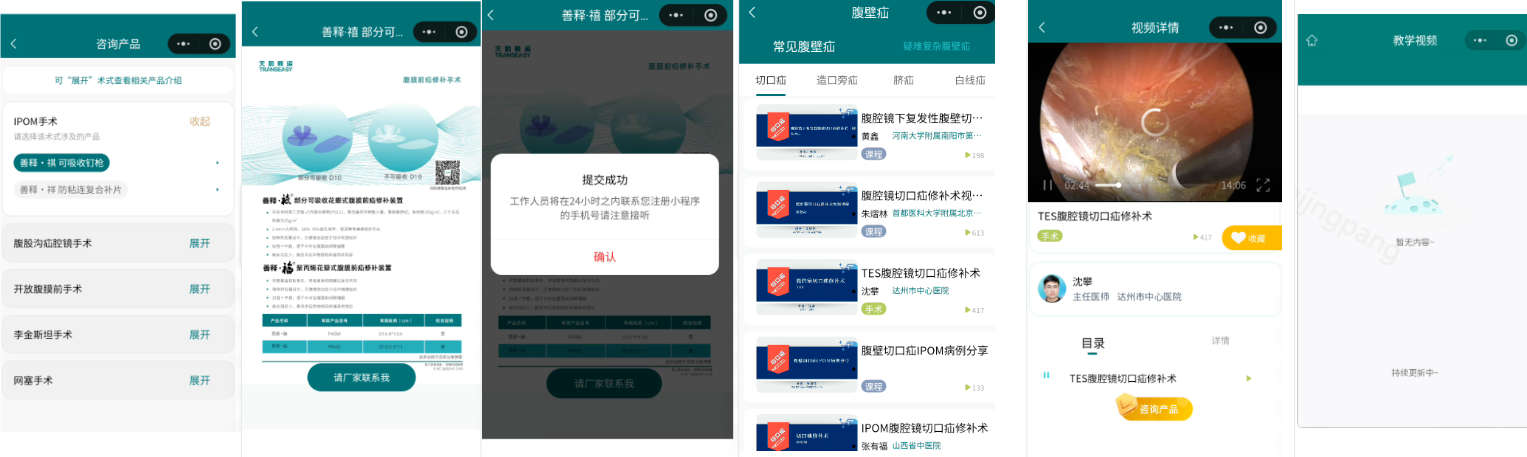
Task: Pause the surgery video
Action: tap(1048, 185)
